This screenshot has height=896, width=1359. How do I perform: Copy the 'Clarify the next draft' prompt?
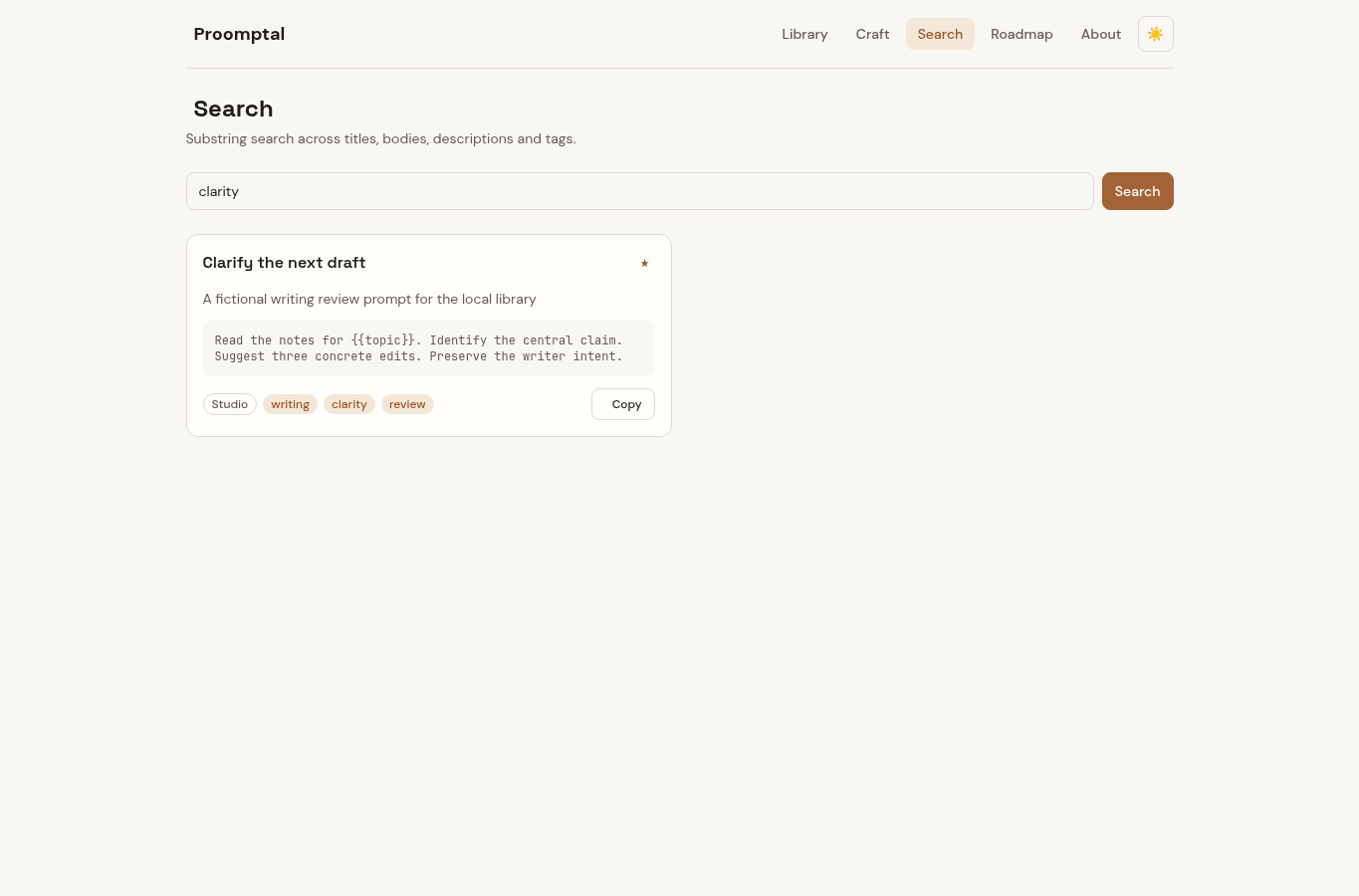623,404
